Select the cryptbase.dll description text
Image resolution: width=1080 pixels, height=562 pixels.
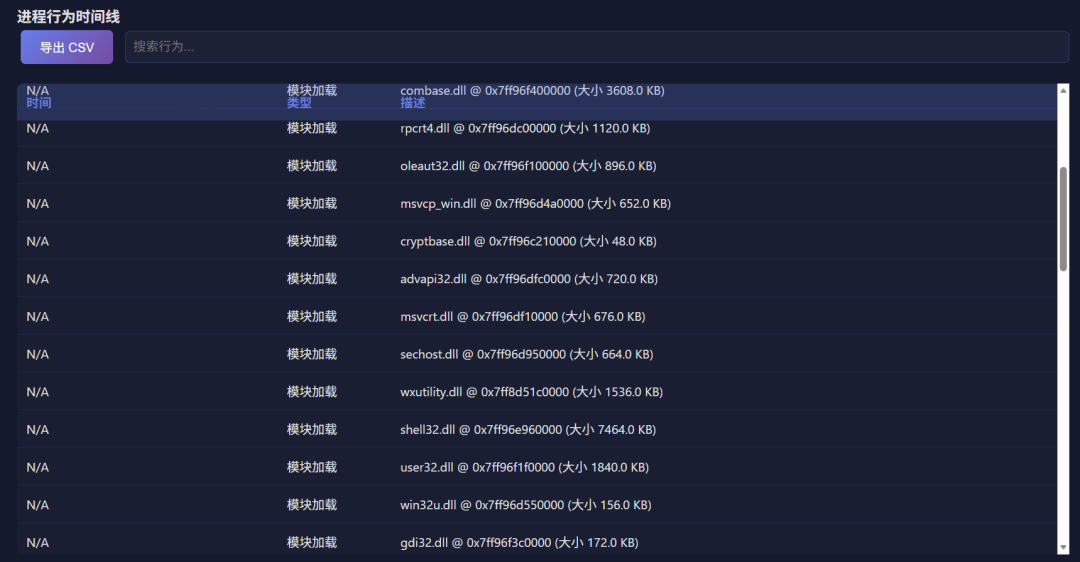click(x=528, y=241)
